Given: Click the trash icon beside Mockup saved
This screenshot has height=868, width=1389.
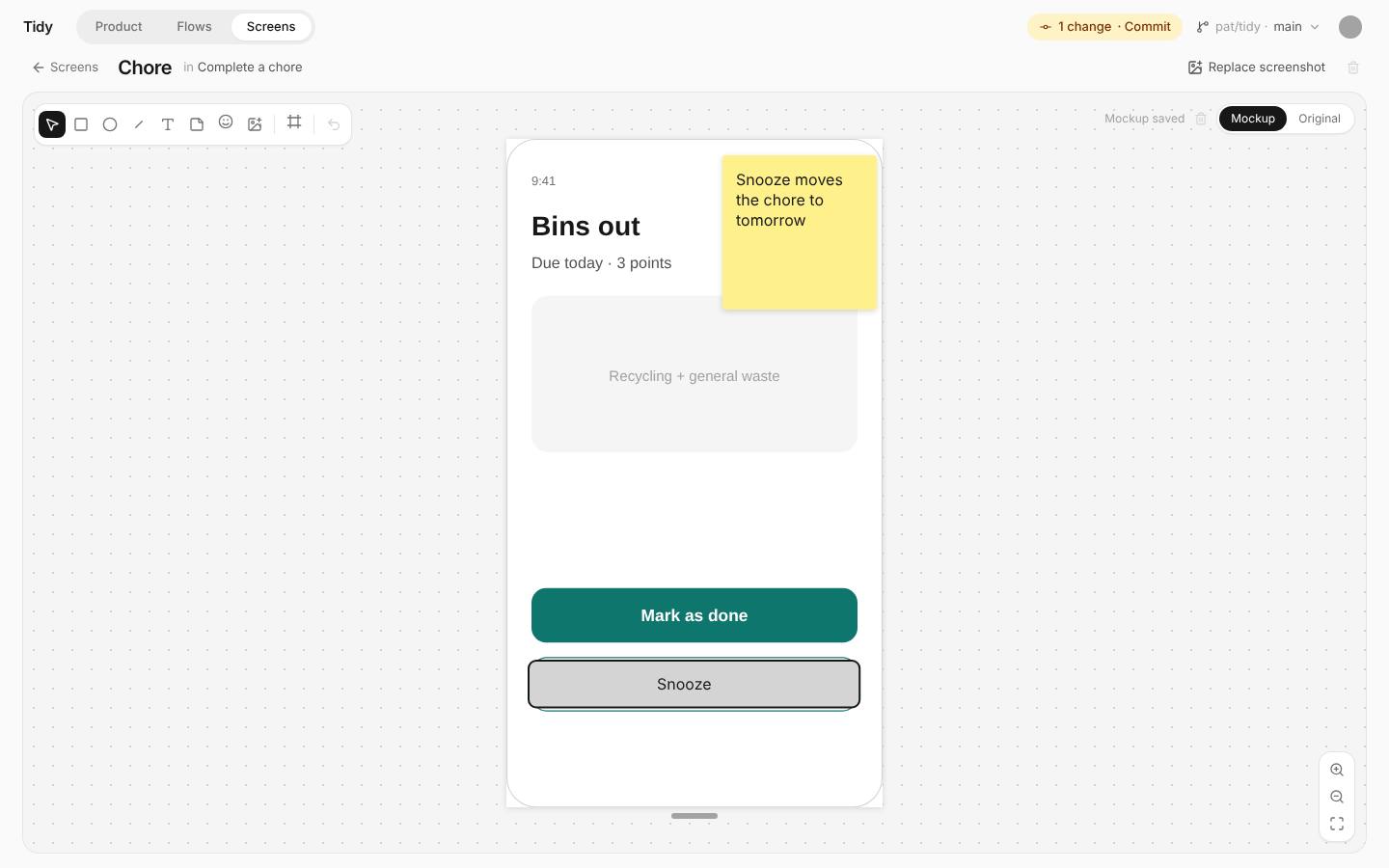Looking at the screenshot, I should (x=1201, y=119).
